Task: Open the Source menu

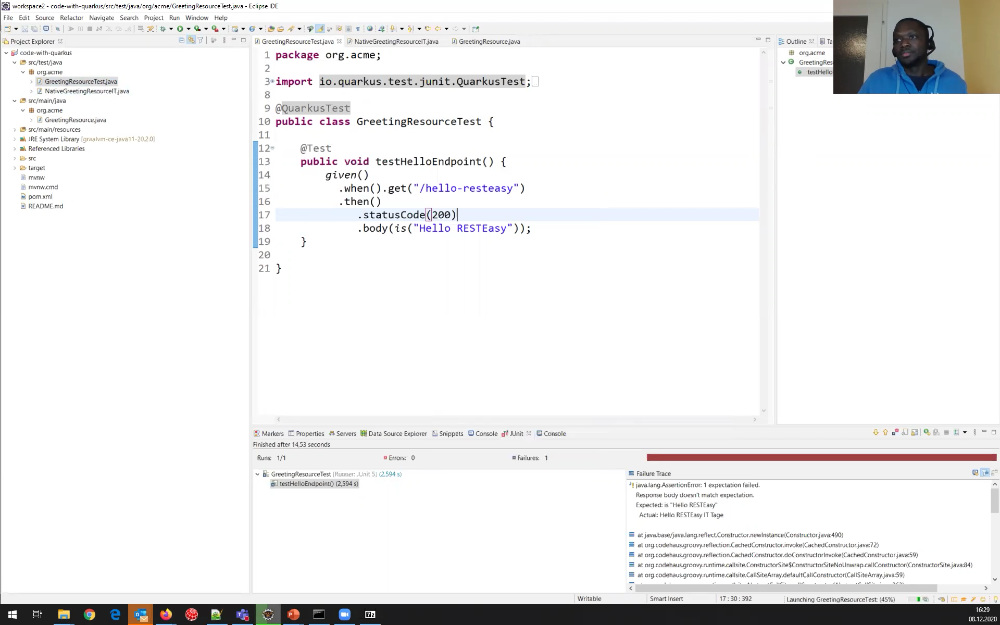Action: (x=44, y=18)
